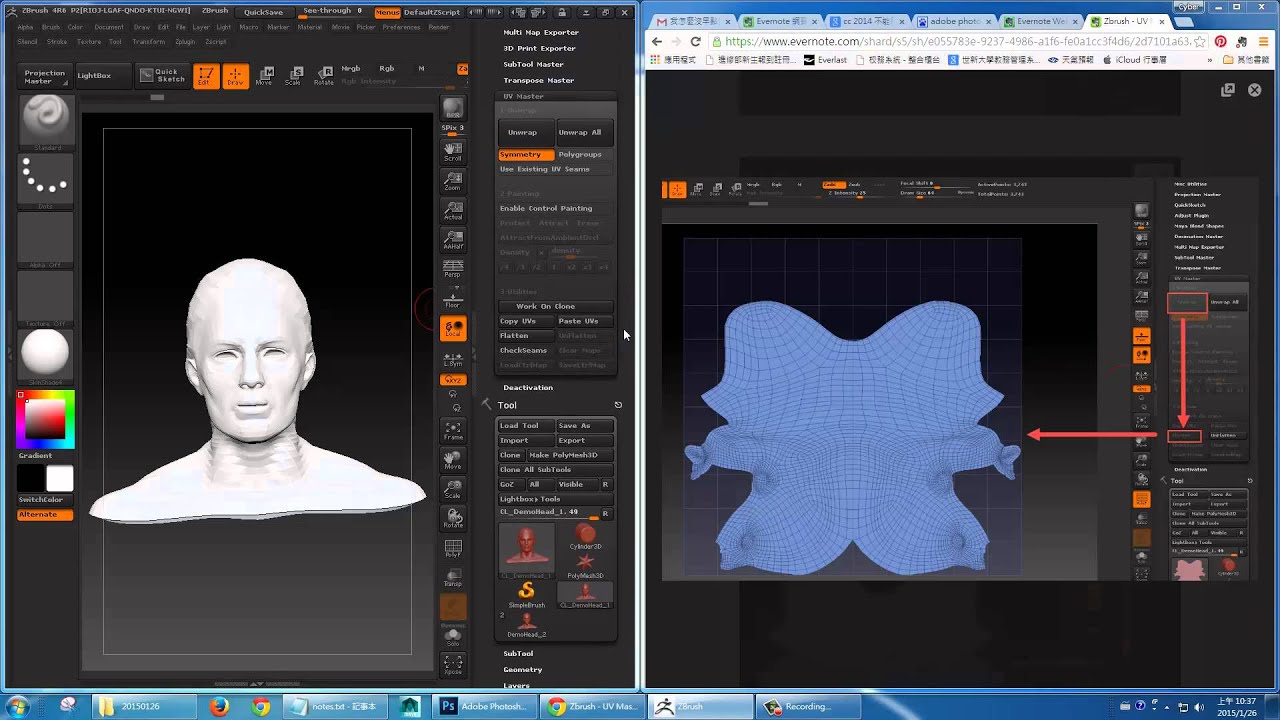Select the Scroll canvas icon

point(453,151)
